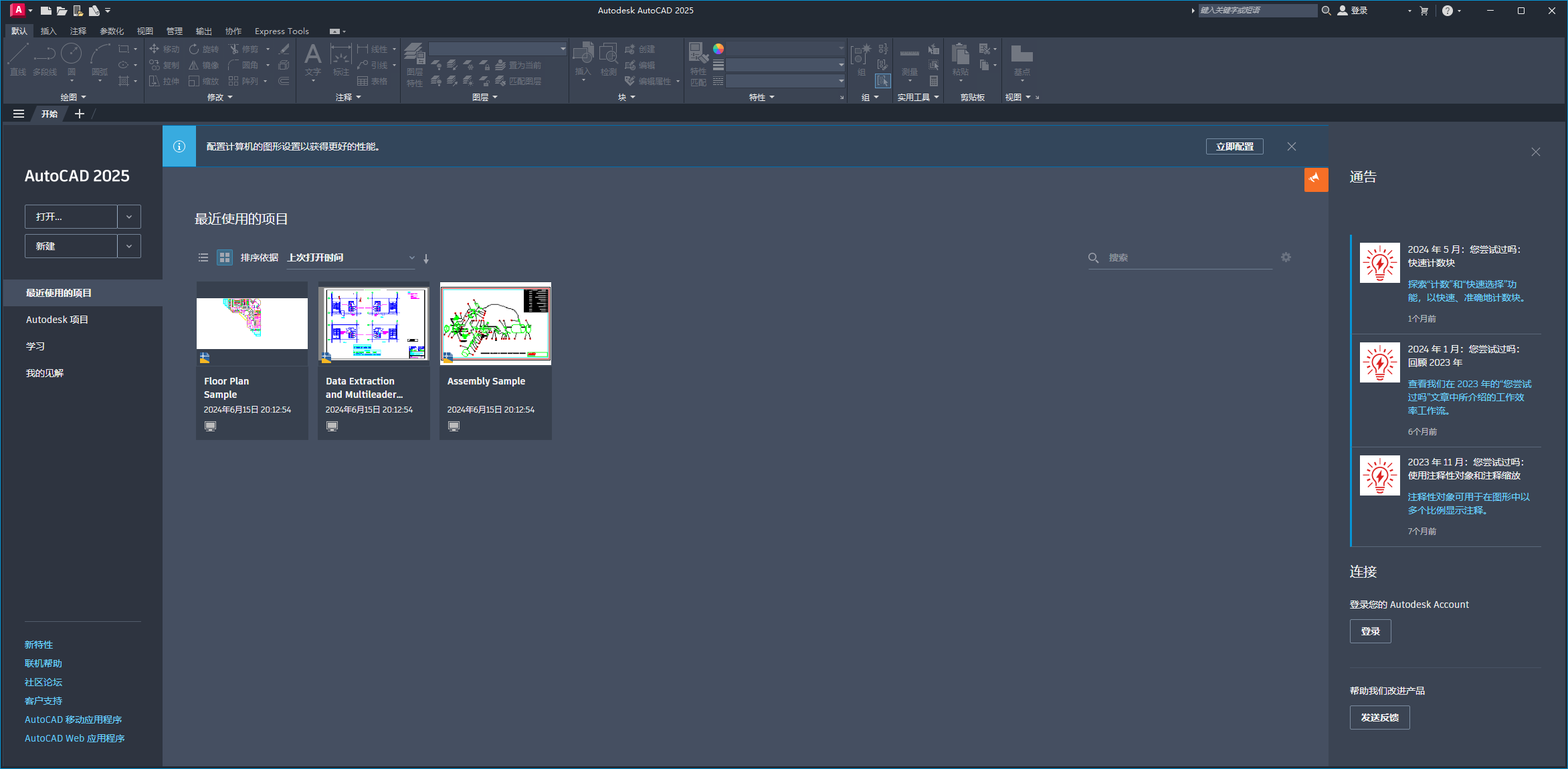
Task: Open the sort-by last opened dropdown
Action: pos(351,257)
